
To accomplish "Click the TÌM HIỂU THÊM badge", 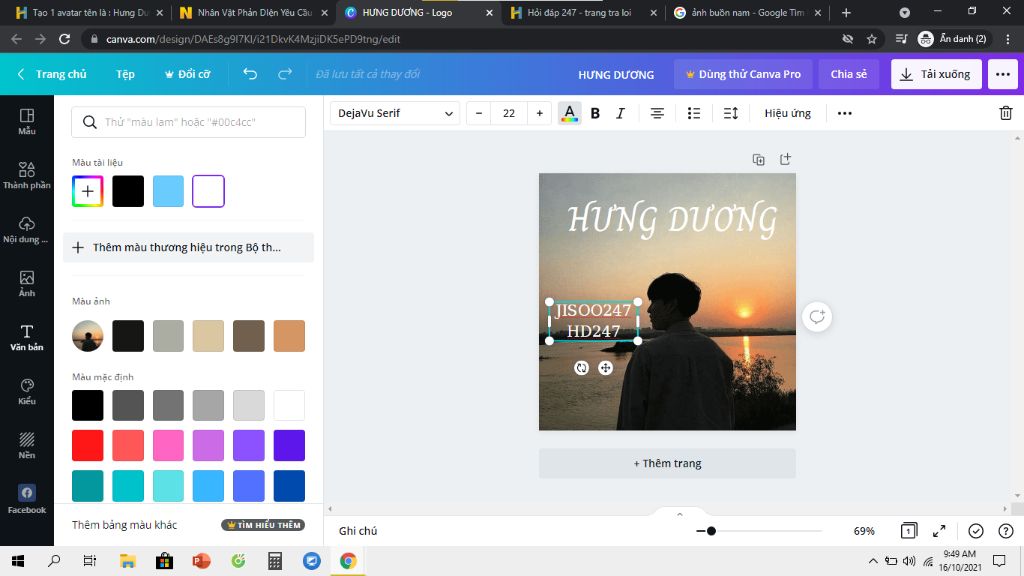I will [263, 525].
